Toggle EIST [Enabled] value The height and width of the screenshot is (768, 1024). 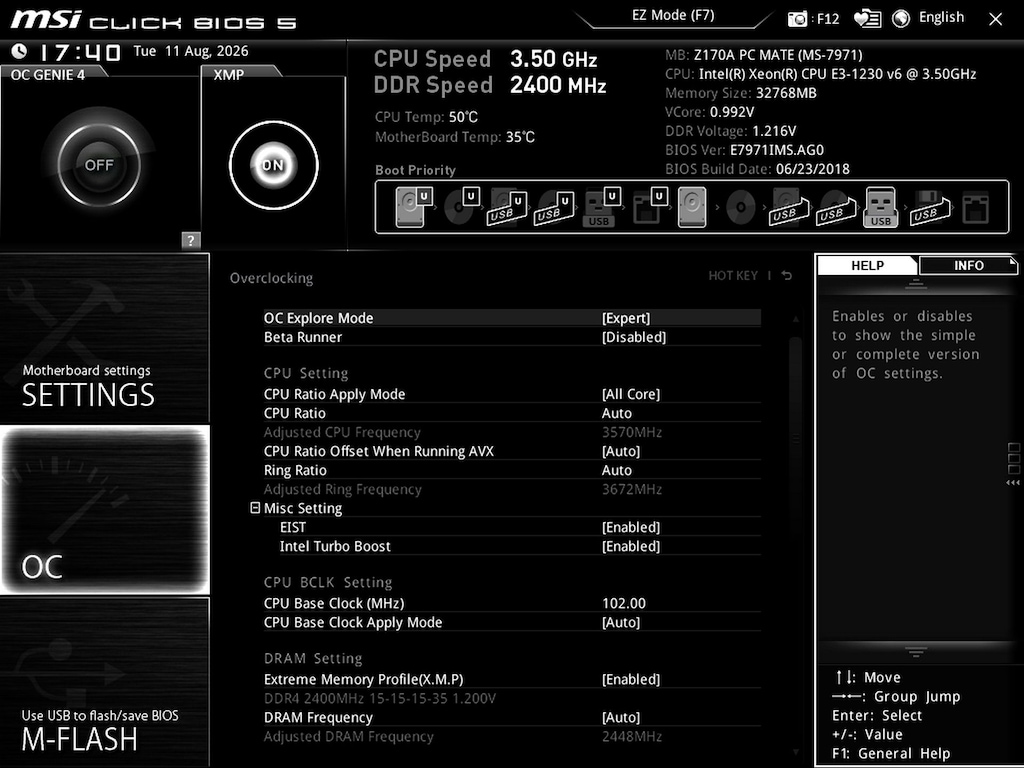click(x=631, y=527)
